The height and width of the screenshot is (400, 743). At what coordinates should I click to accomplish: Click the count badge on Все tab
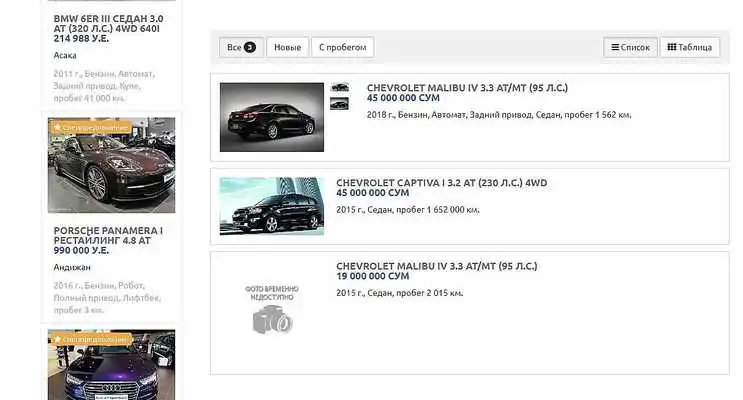[x=250, y=47]
